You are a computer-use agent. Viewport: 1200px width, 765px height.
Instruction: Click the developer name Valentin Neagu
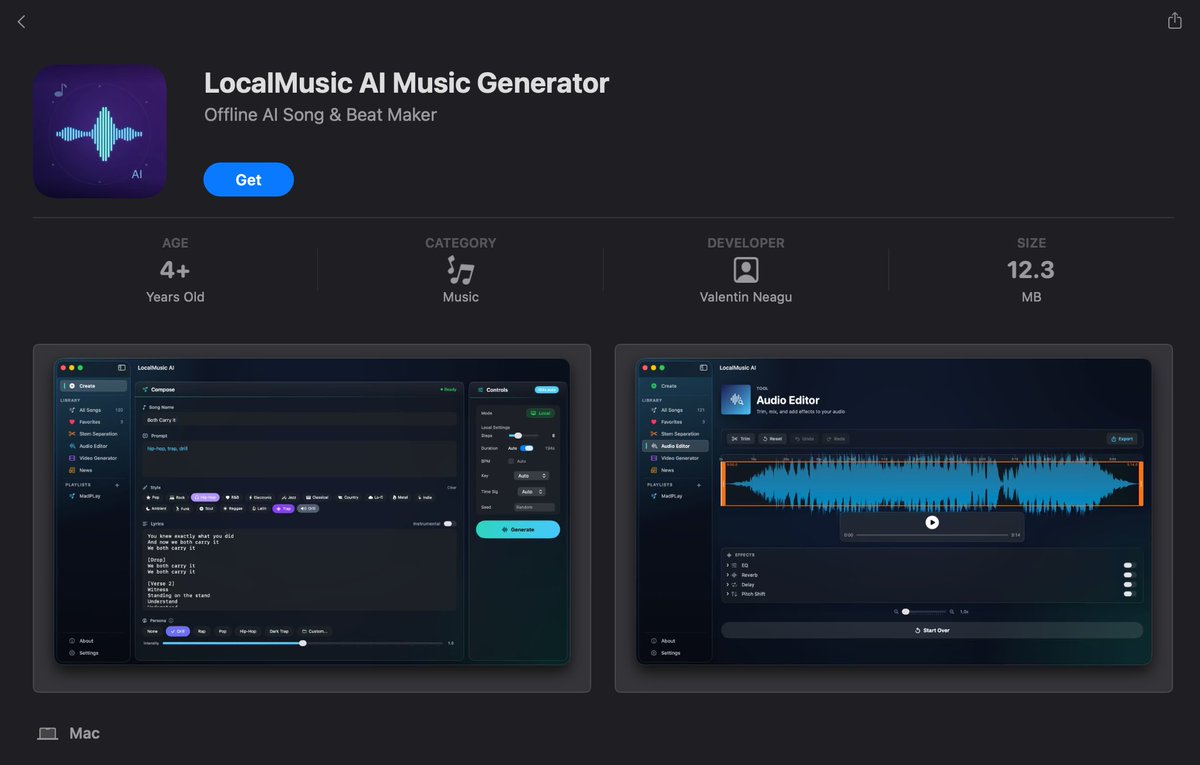click(x=746, y=297)
